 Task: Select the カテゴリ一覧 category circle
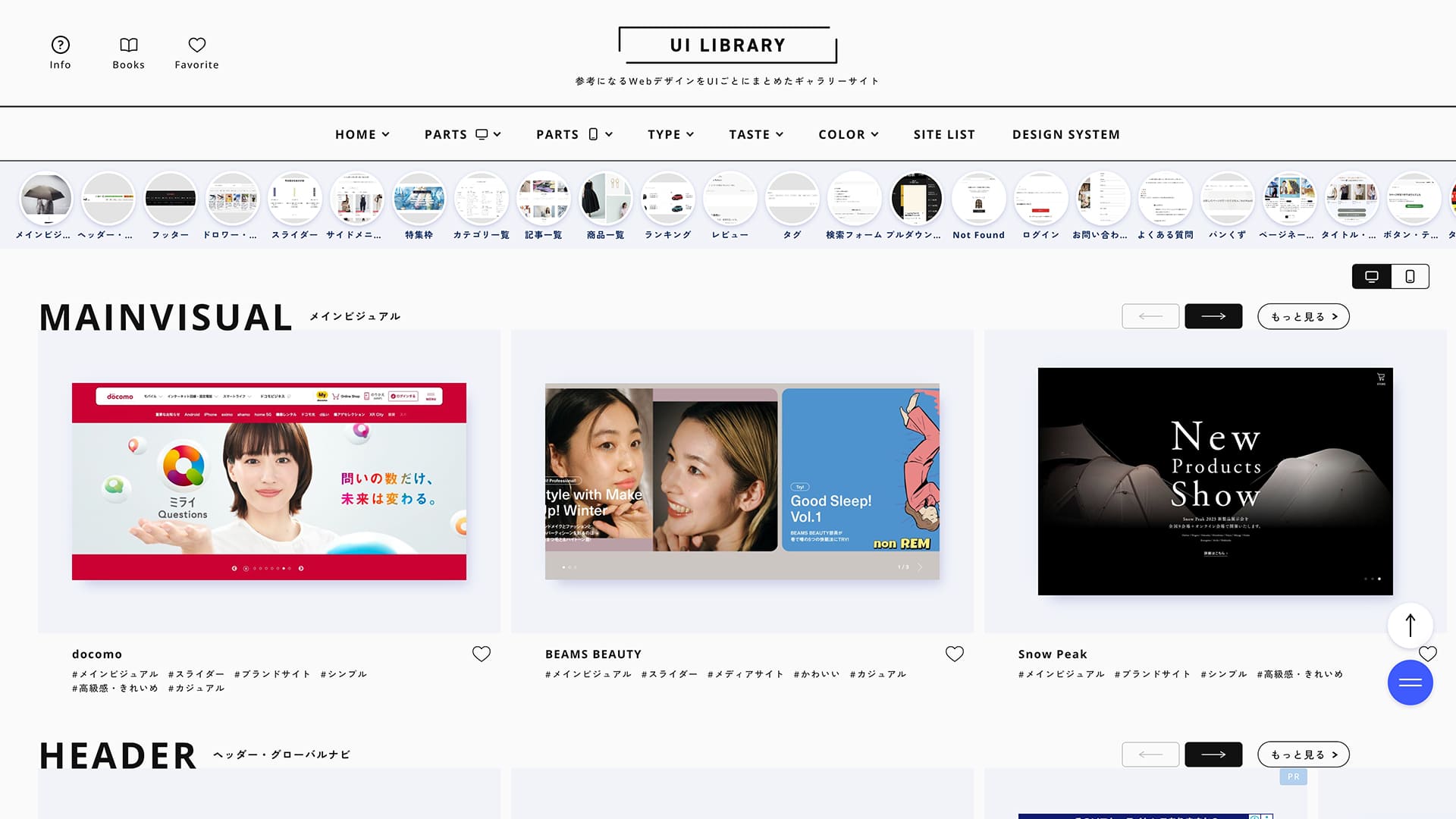pos(482,199)
